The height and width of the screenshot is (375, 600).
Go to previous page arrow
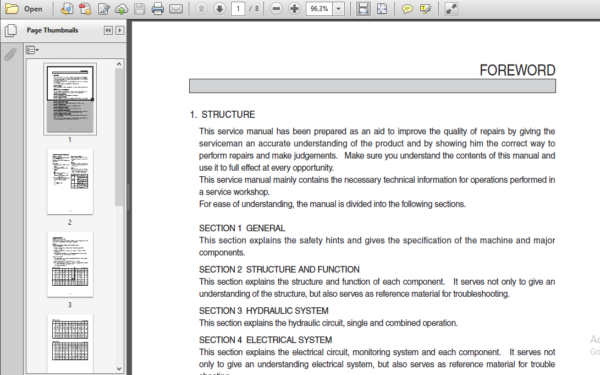coord(201,8)
